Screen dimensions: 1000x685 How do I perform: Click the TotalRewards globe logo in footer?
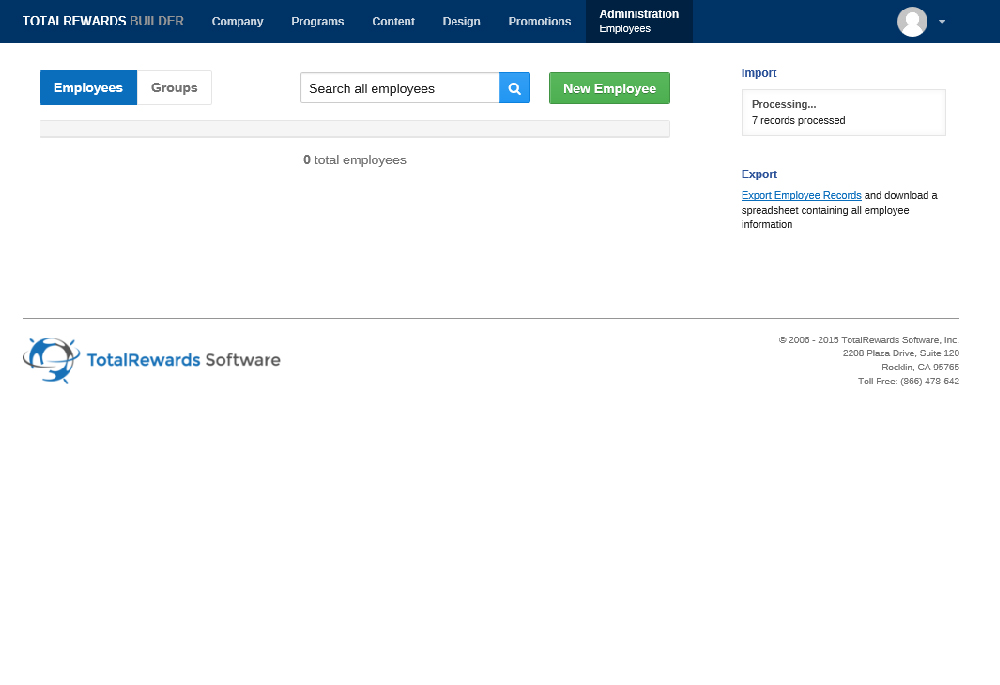51,360
